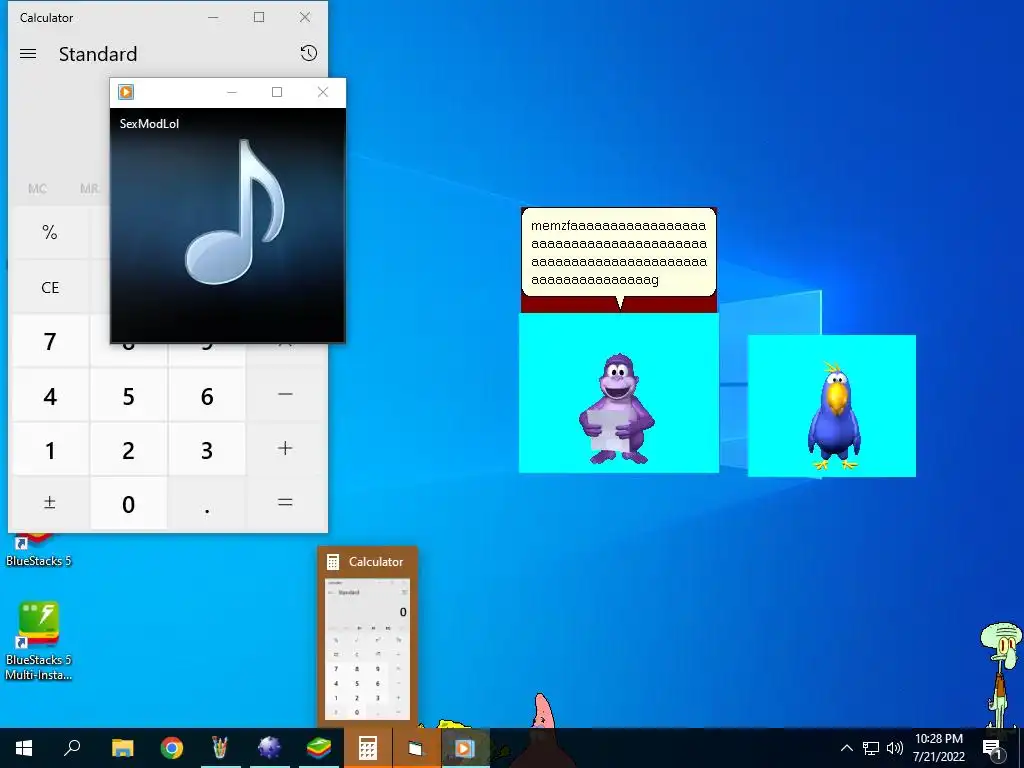Open the notification center icon

click(x=992, y=748)
